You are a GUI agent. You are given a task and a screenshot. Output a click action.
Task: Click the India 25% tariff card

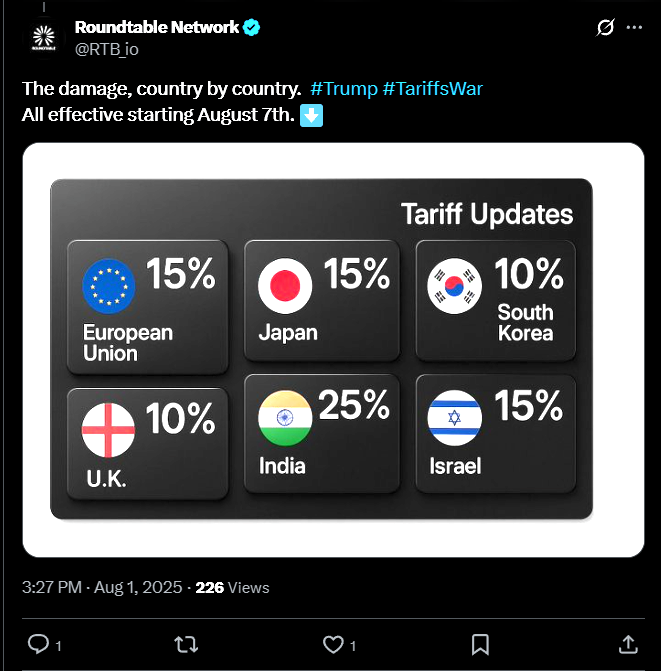[x=322, y=433]
